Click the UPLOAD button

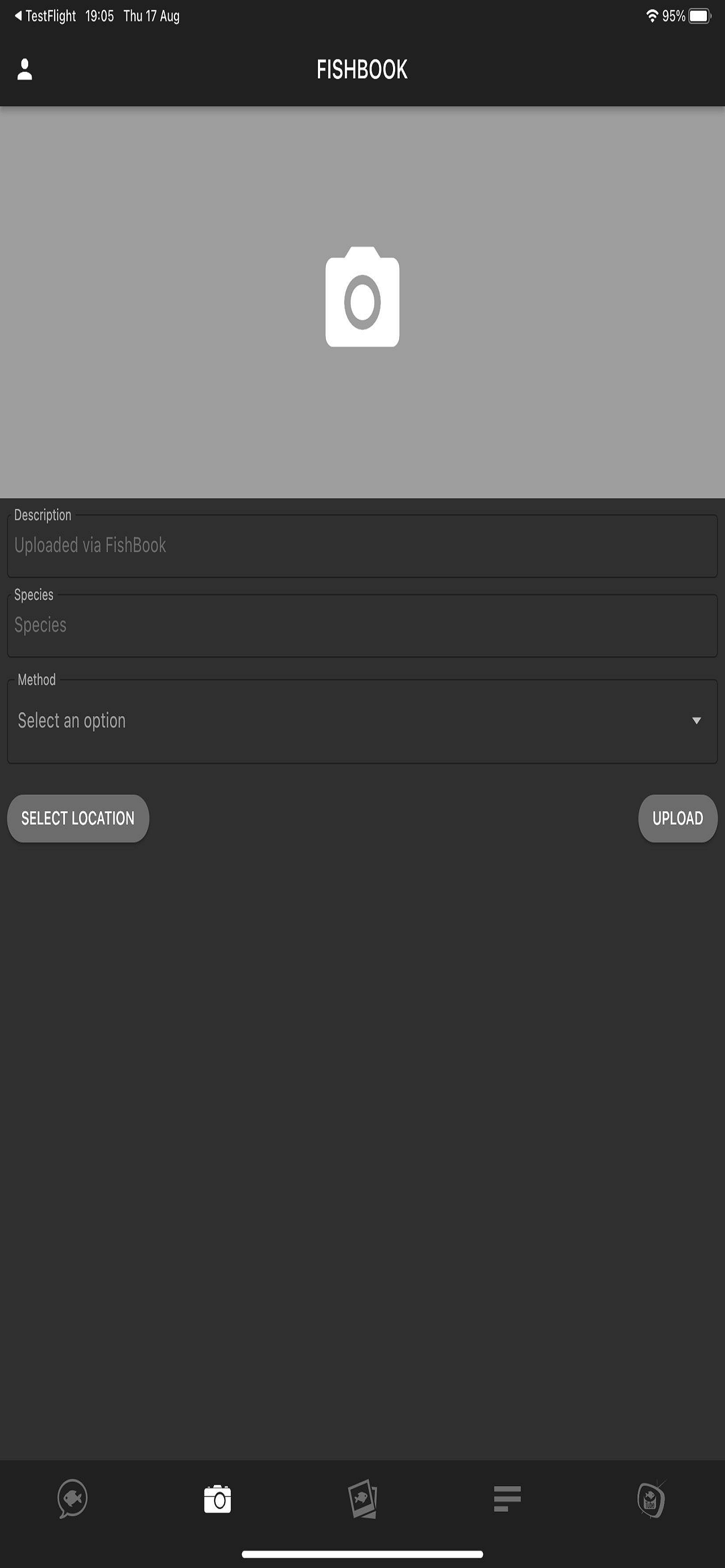[678, 818]
